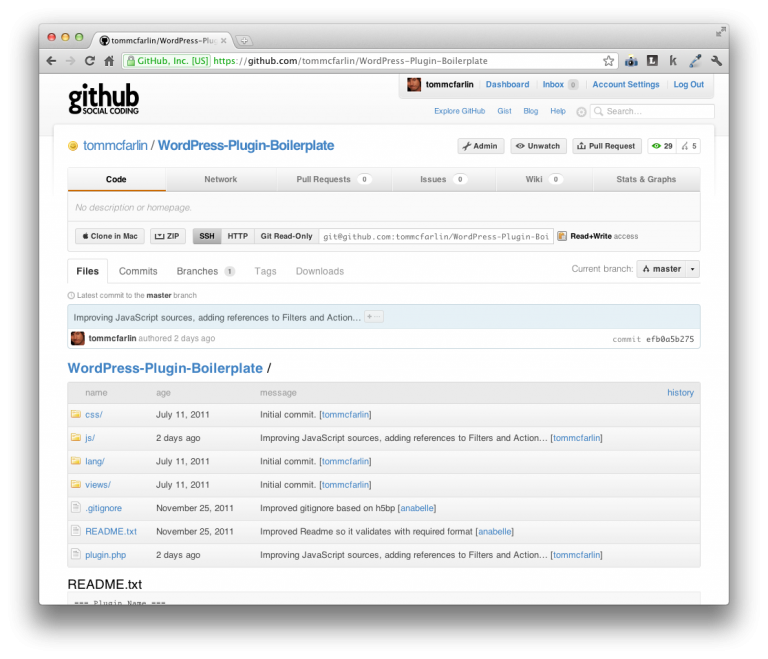
Task: Open the Pull Requests tab
Action: (x=334, y=179)
